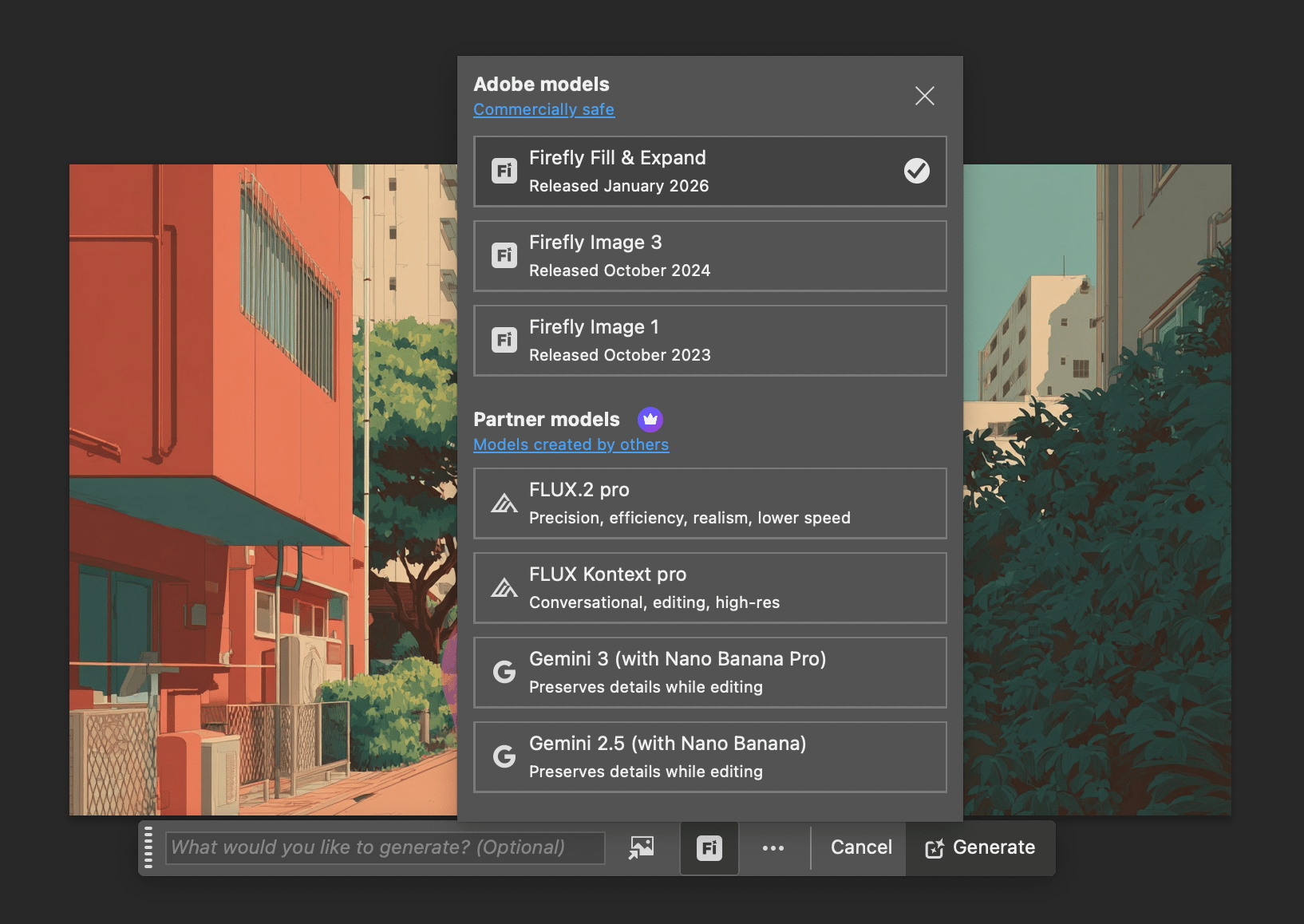Click the reference image icon in taskbar
The width and height of the screenshot is (1304, 924).
[x=642, y=847]
